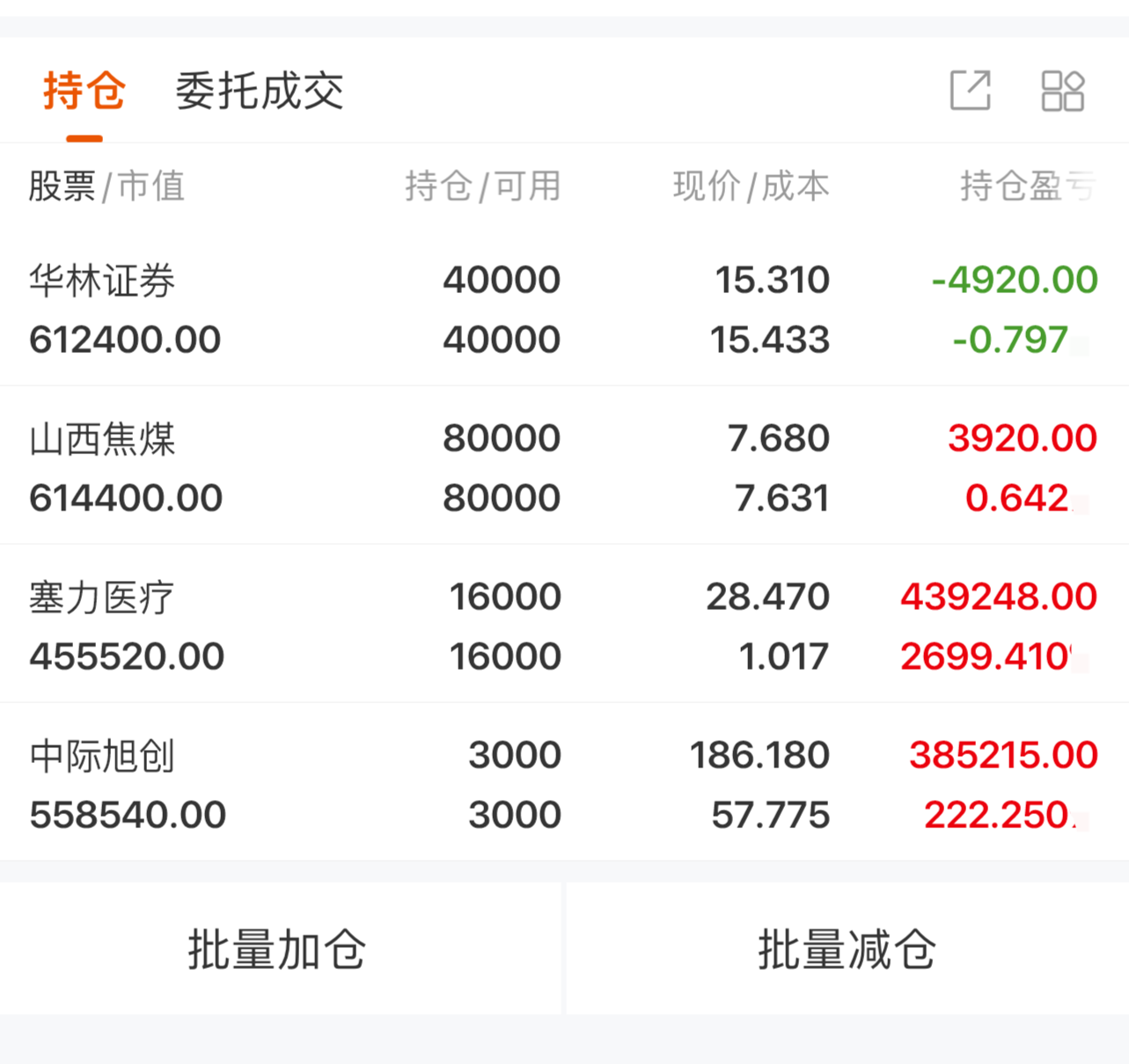This screenshot has height=1064, width=1129.
Task: Sort by 现价/成本 column header
Action: click(751, 186)
